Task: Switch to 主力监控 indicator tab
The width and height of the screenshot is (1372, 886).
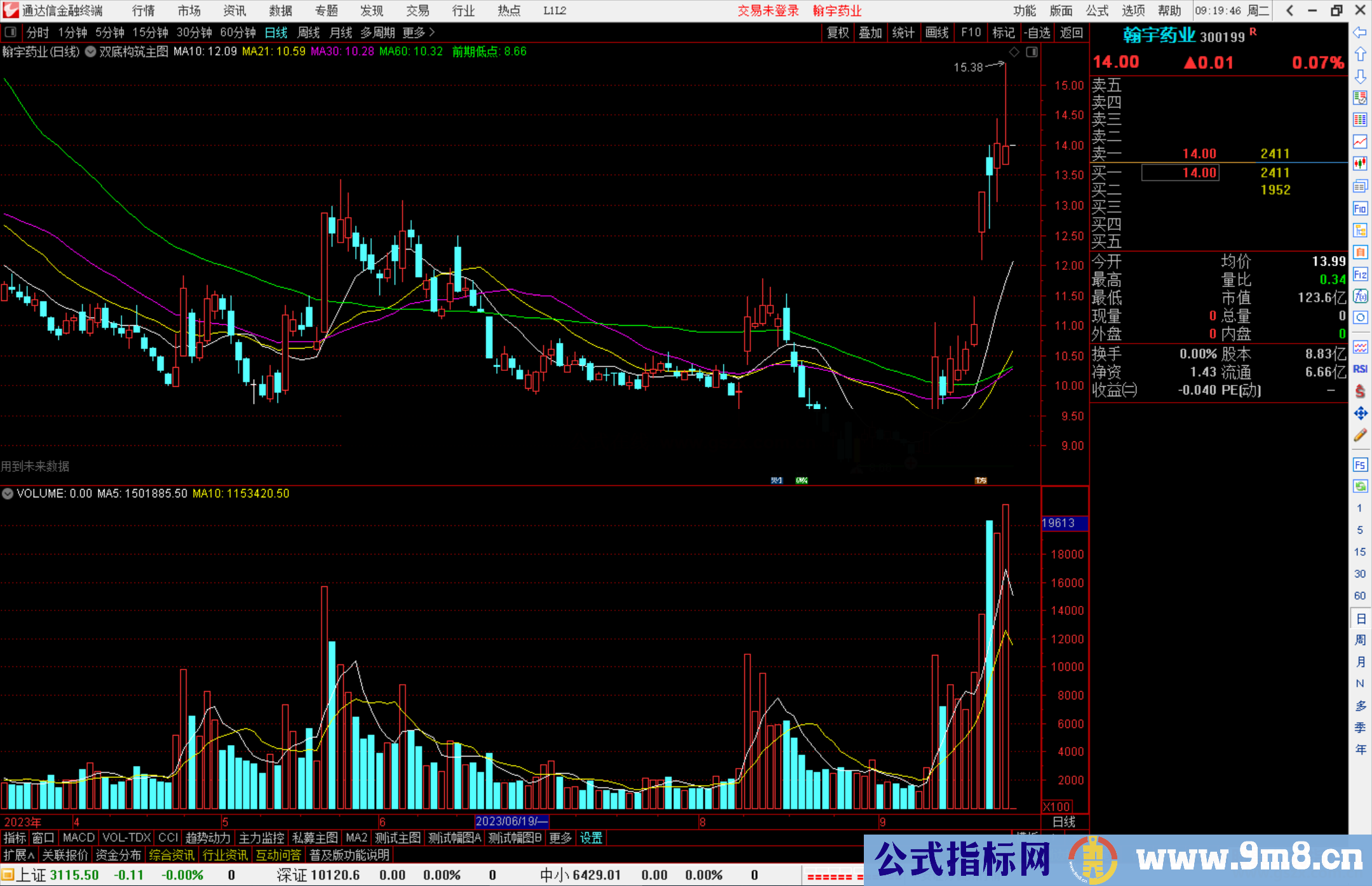Action: click(262, 838)
